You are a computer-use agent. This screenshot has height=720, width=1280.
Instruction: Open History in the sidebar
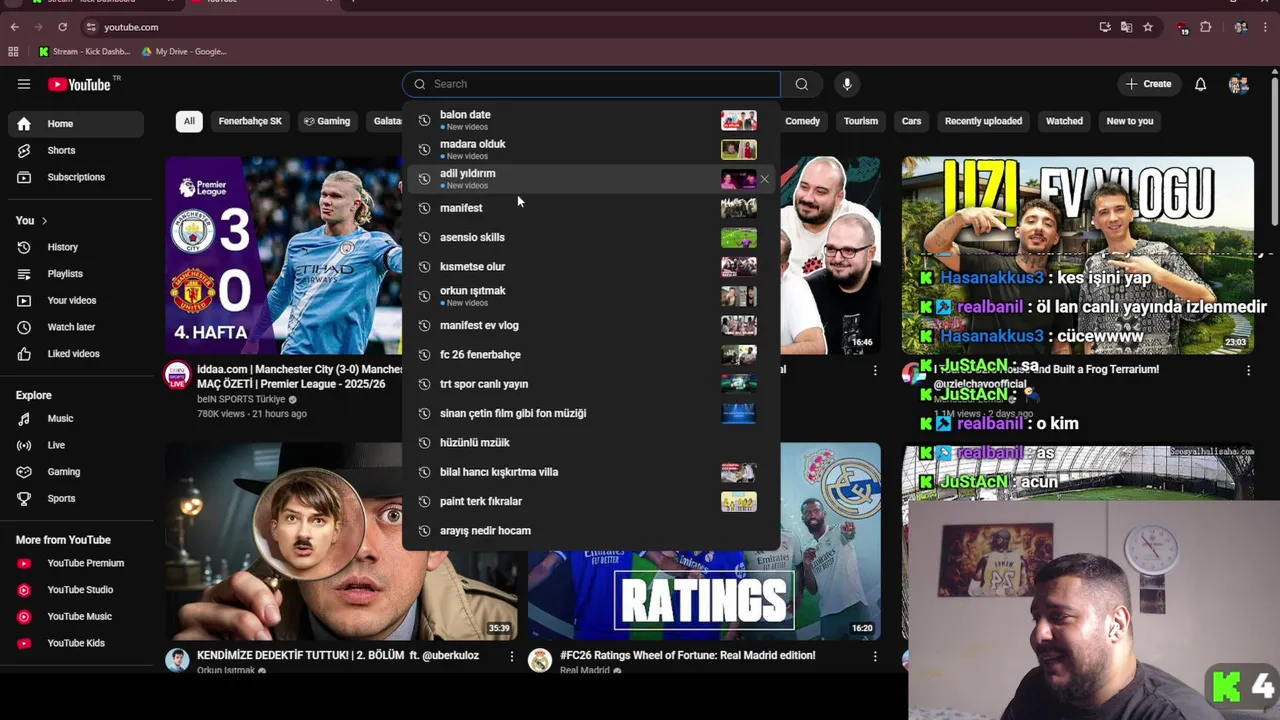click(76, 247)
